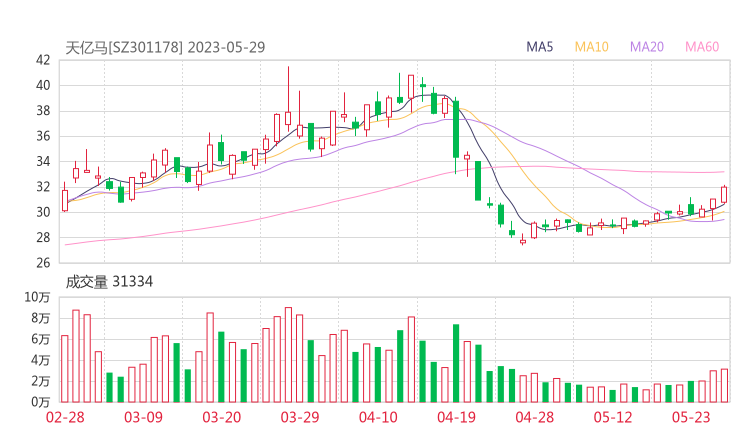Click the 6万 volume axis label

(41, 339)
